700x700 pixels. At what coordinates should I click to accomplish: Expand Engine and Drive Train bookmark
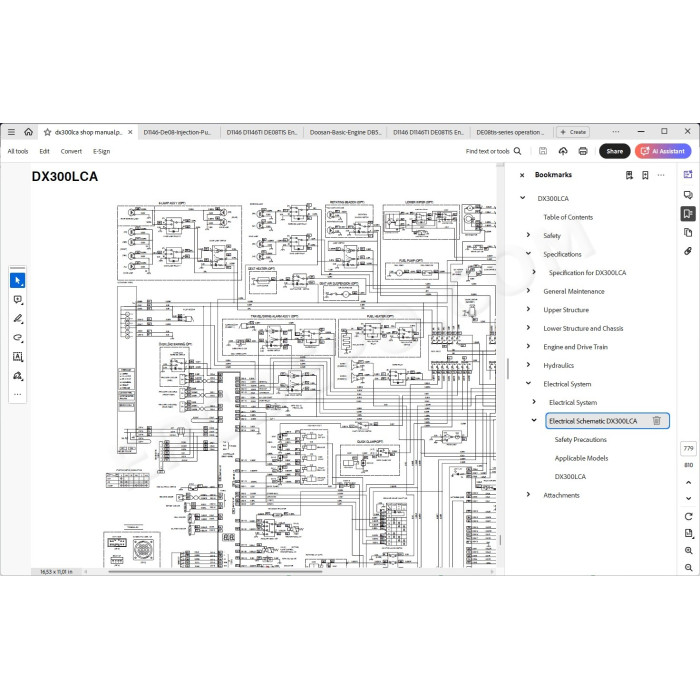[529, 346]
